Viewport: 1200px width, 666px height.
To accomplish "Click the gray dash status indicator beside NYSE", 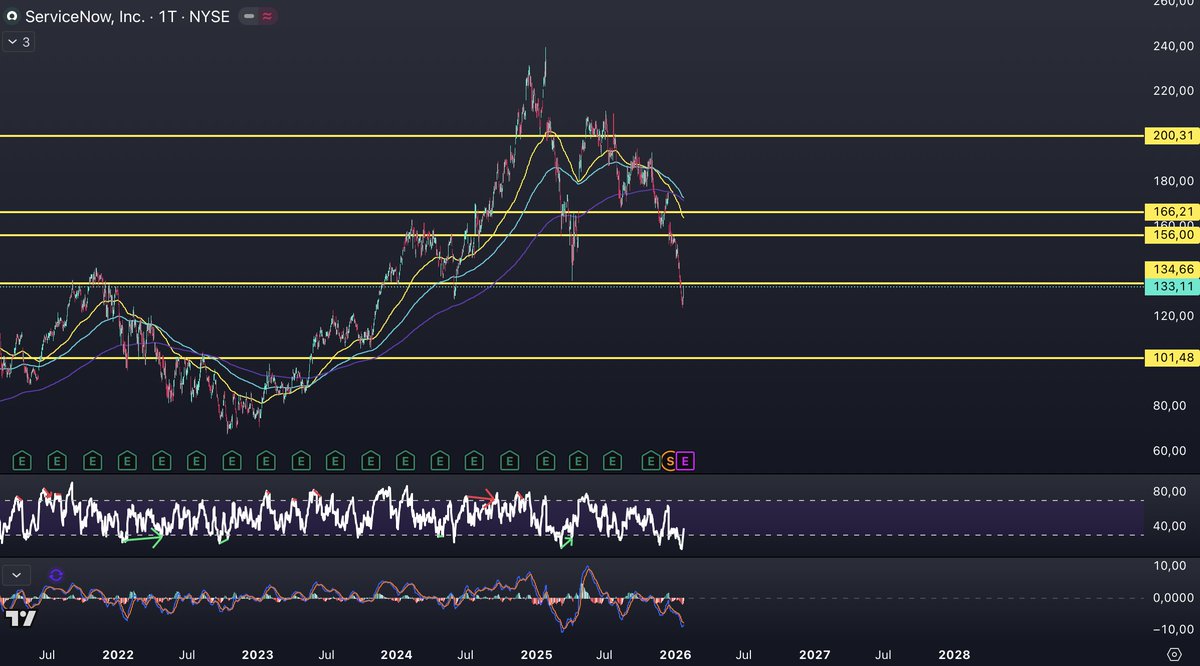I will [249, 16].
